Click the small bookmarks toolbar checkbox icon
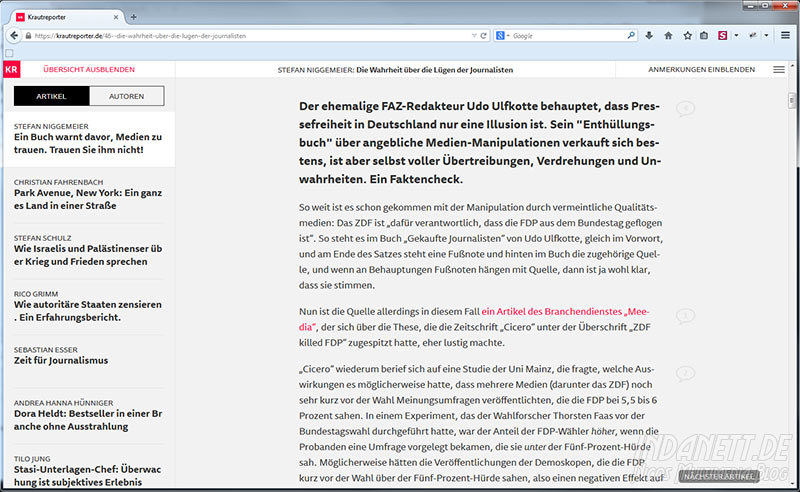This screenshot has width=800, height=492. click(9, 53)
